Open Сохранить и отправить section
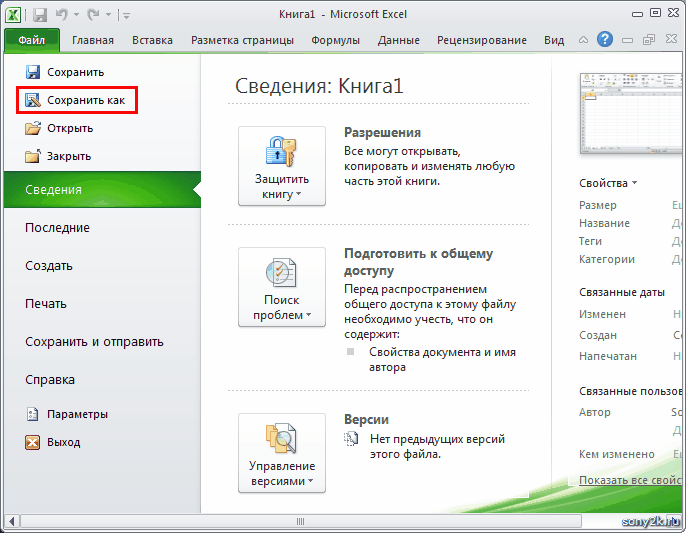The image size is (686, 533). pyautogui.click(x=94, y=342)
